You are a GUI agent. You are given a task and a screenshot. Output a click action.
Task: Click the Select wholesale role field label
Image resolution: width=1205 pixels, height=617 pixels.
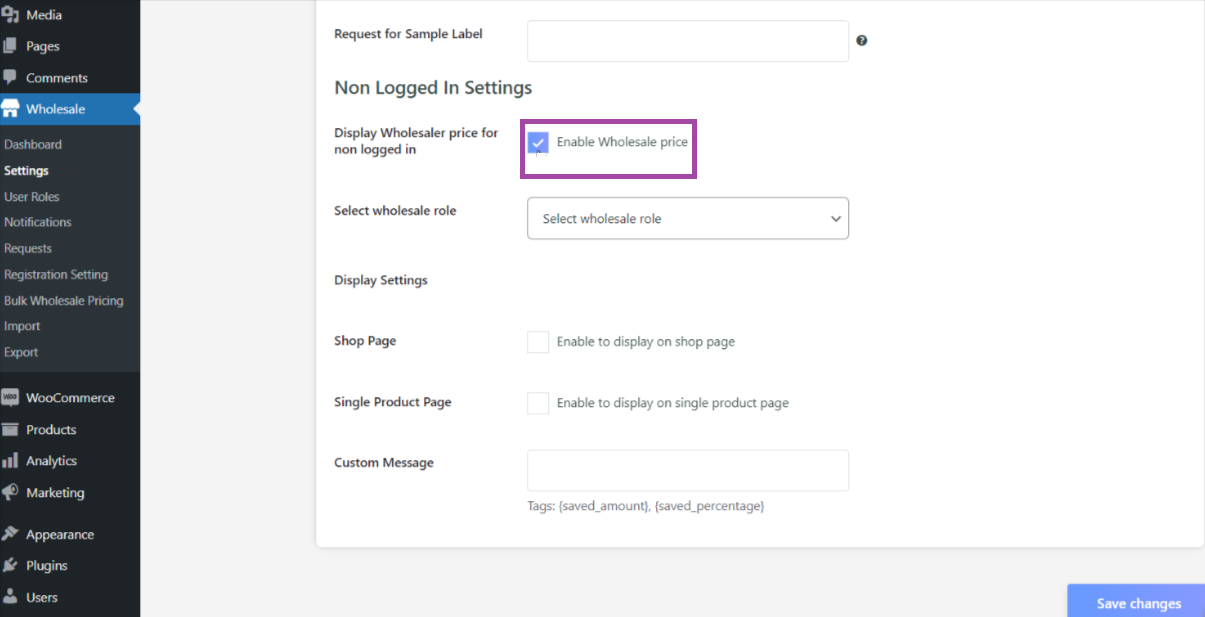tap(395, 211)
